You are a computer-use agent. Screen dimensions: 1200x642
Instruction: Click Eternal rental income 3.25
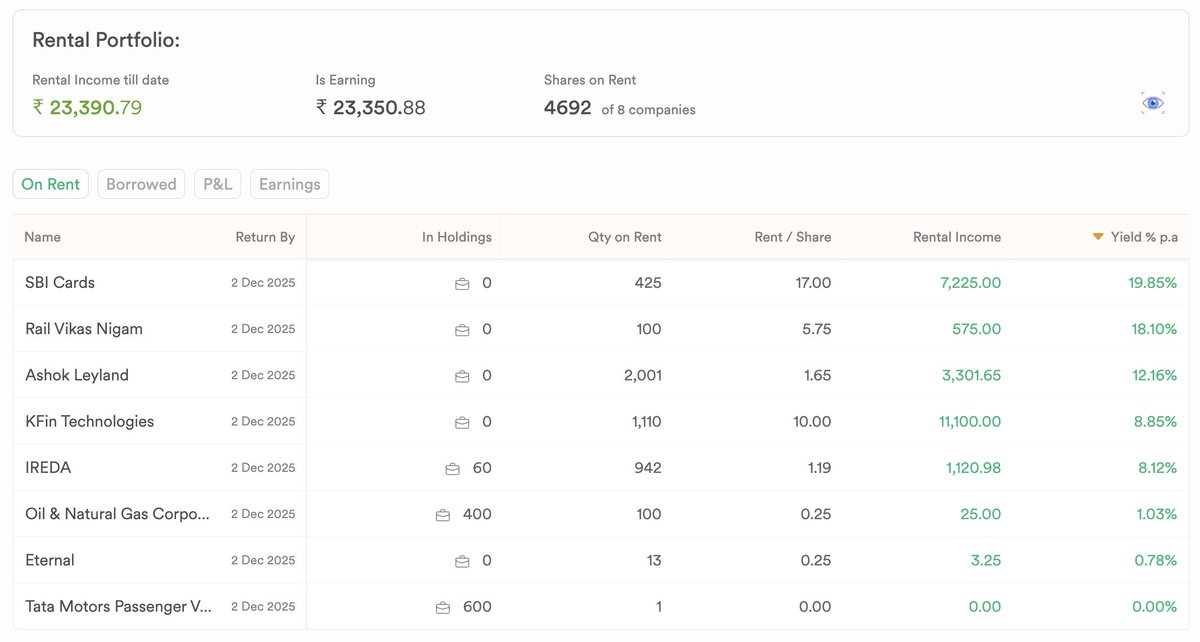[986, 560]
